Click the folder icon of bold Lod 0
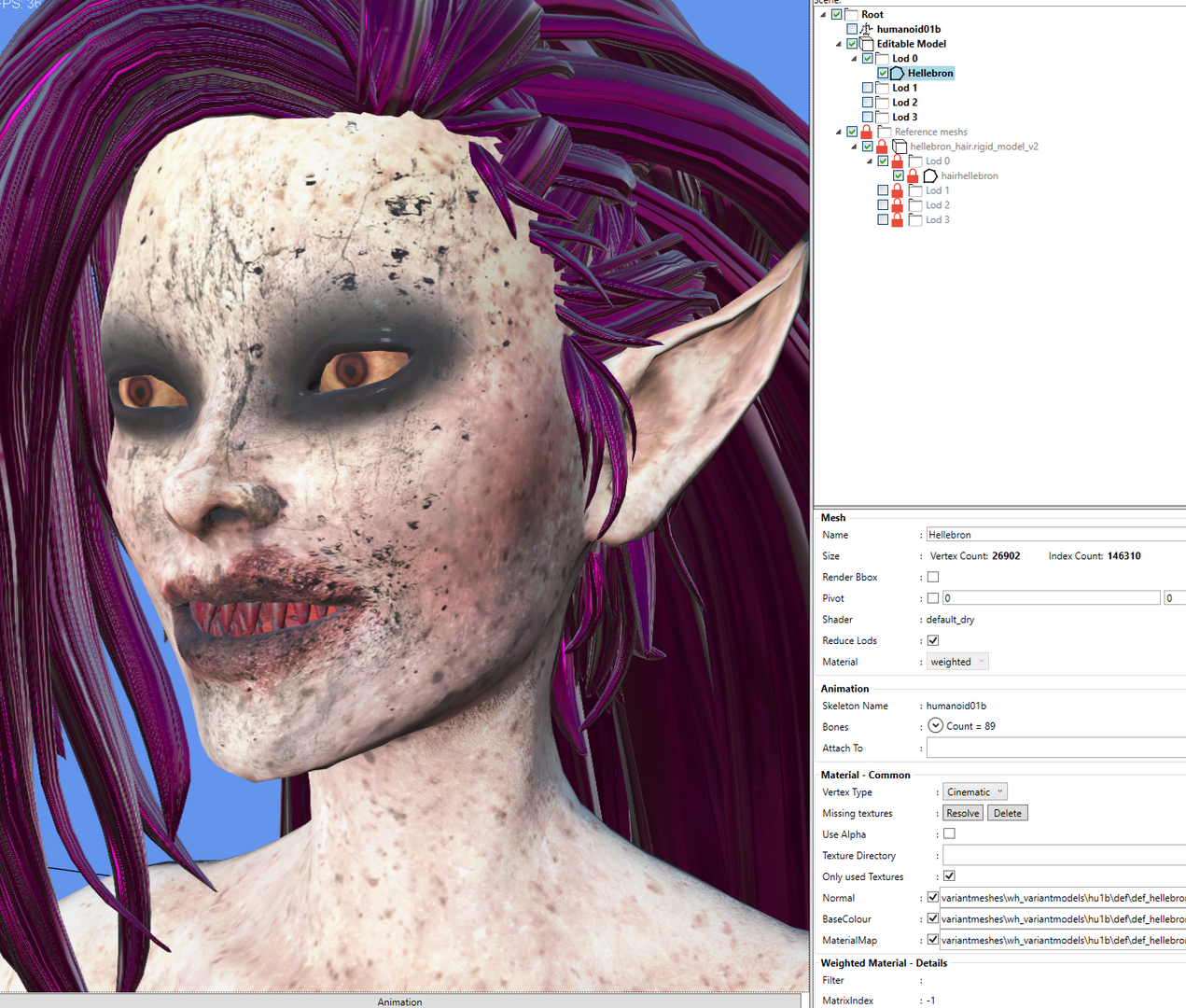The height and width of the screenshot is (1008, 1186). pyautogui.click(x=882, y=58)
